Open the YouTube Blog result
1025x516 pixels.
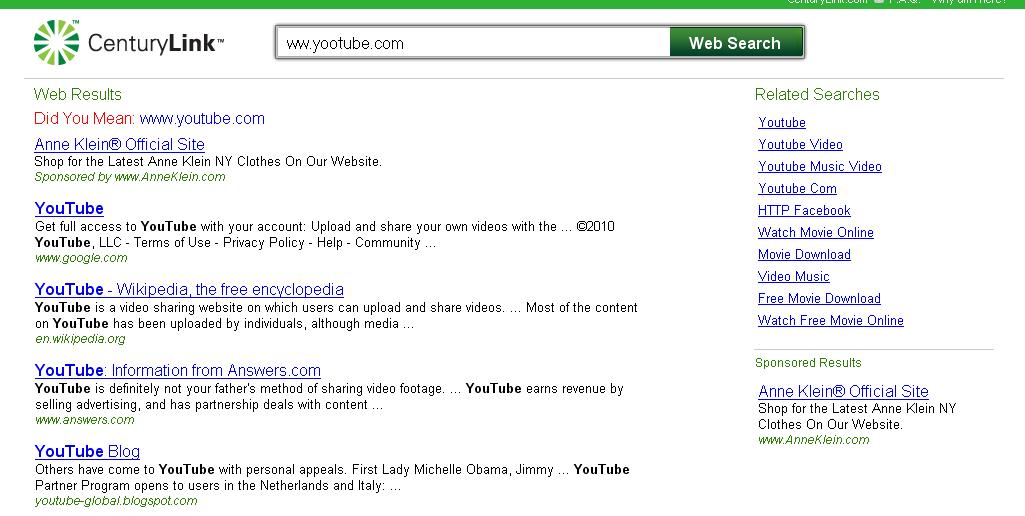pos(88,451)
